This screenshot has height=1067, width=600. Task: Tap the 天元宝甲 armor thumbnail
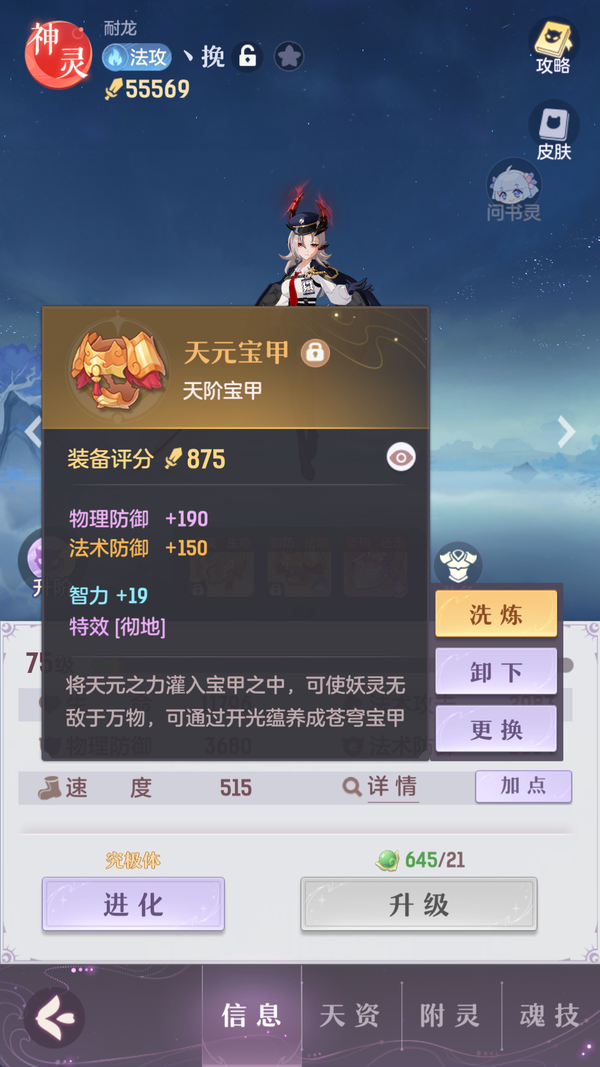pyautogui.click(x=118, y=366)
